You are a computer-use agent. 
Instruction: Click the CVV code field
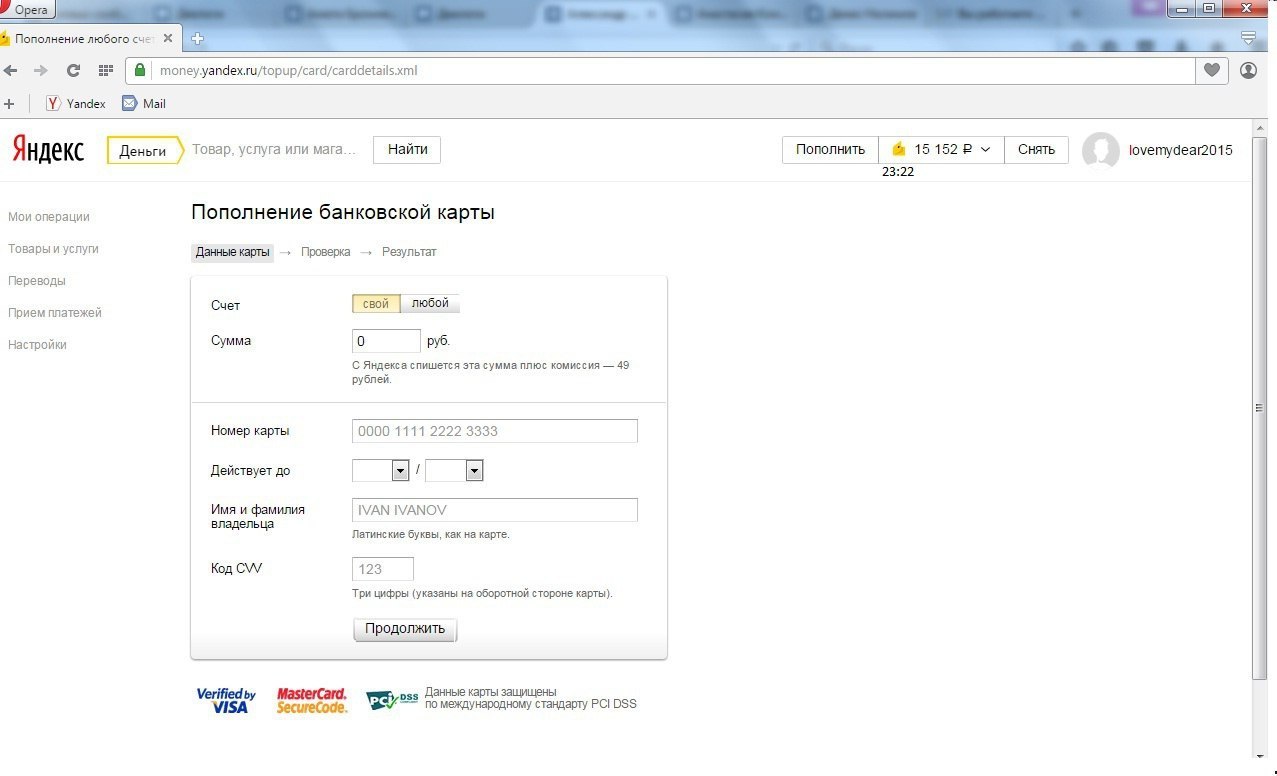click(x=382, y=569)
